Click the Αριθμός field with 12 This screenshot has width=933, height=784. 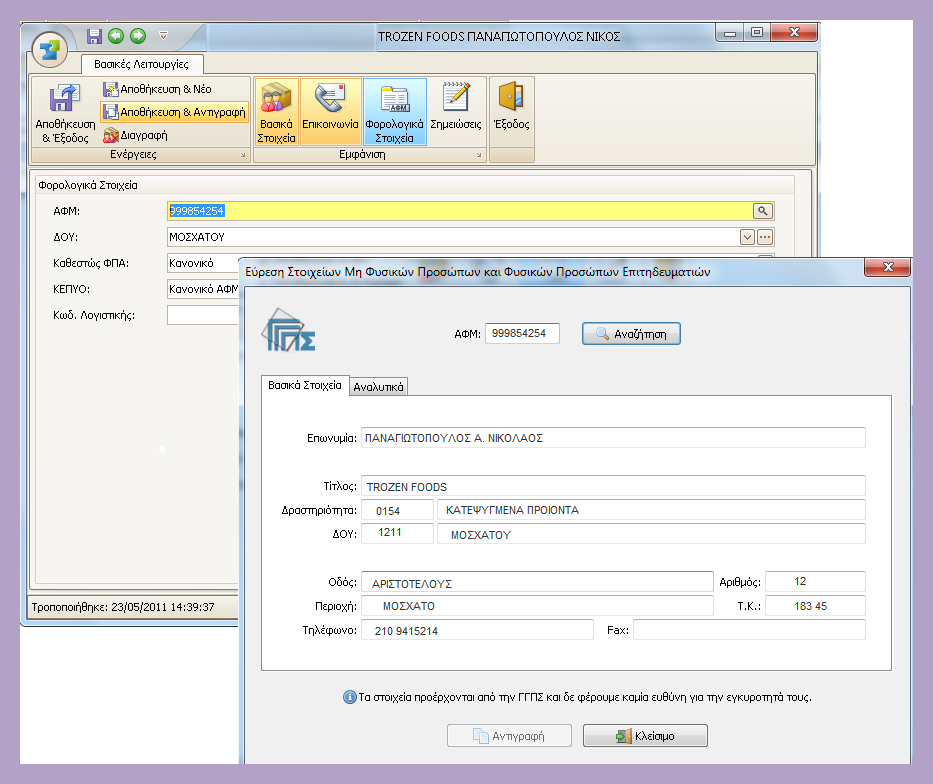tap(815, 582)
